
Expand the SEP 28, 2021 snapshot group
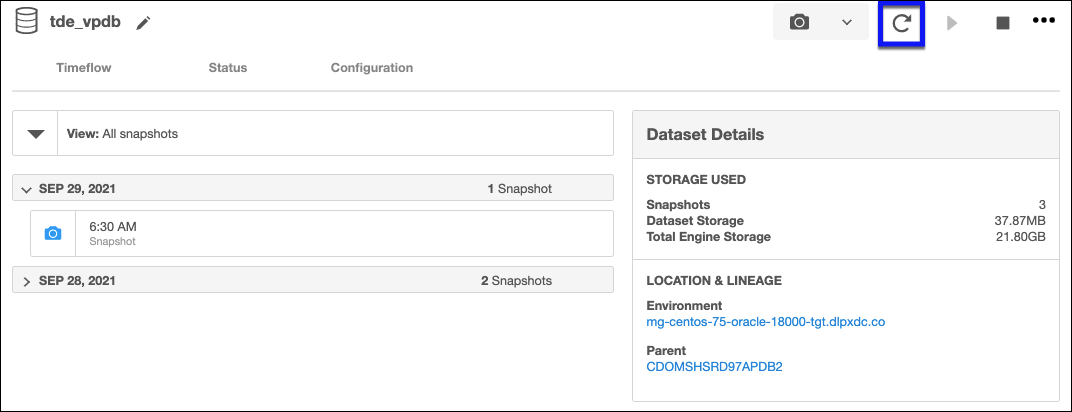[27, 282]
